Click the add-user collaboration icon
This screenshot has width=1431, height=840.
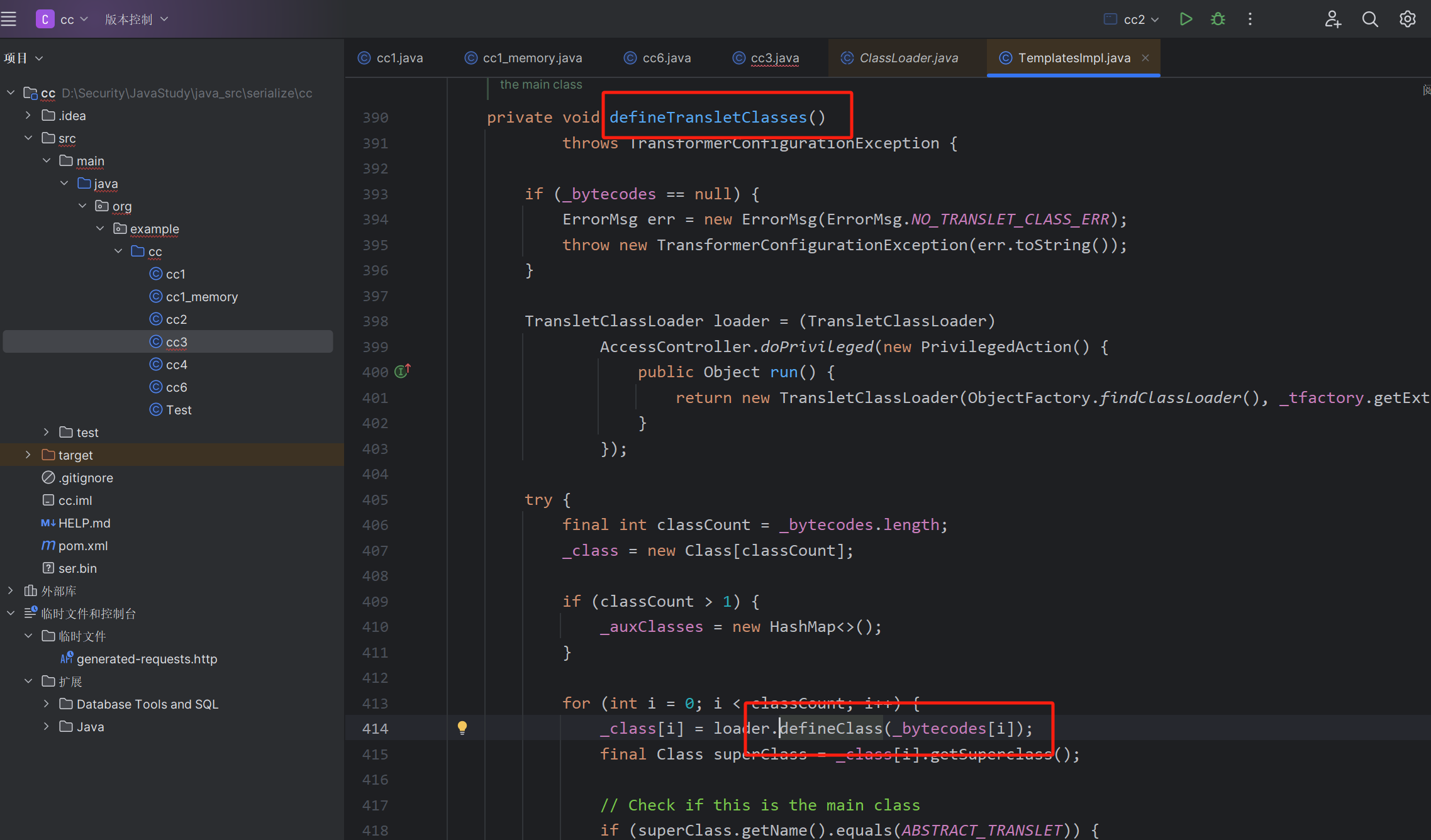[x=1332, y=19]
